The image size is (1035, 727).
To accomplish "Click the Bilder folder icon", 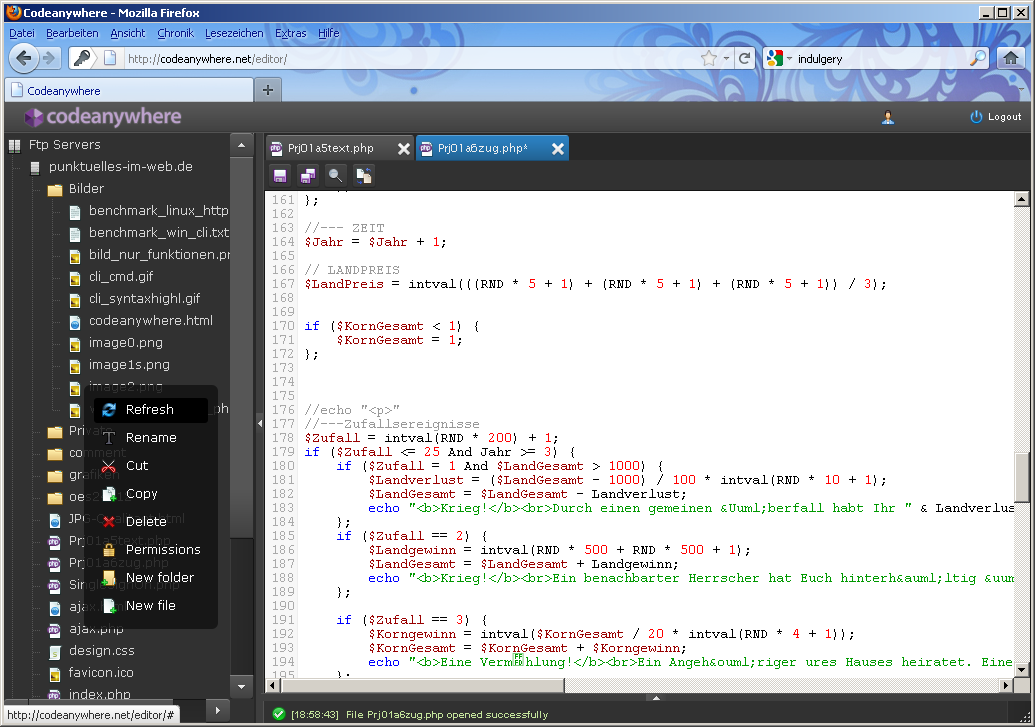I will [55, 190].
